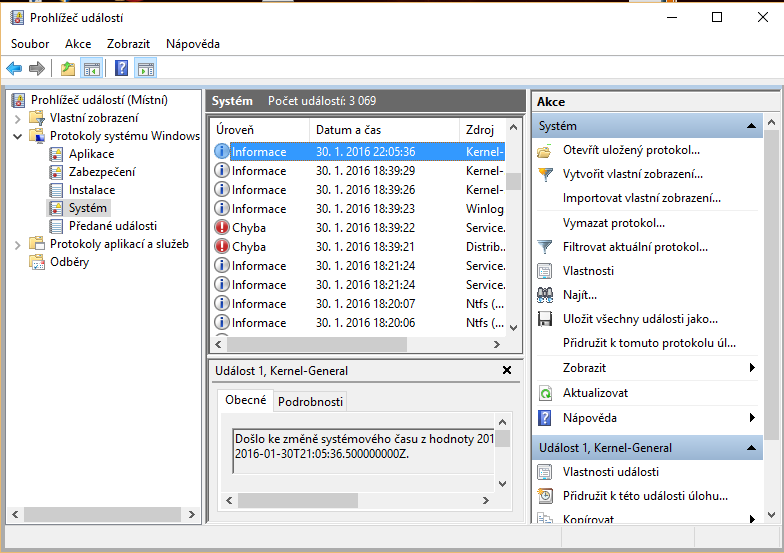Click the folder icon for Otevřít uložený protokol
Screen dimensions: 784x553
click(x=545, y=150)
